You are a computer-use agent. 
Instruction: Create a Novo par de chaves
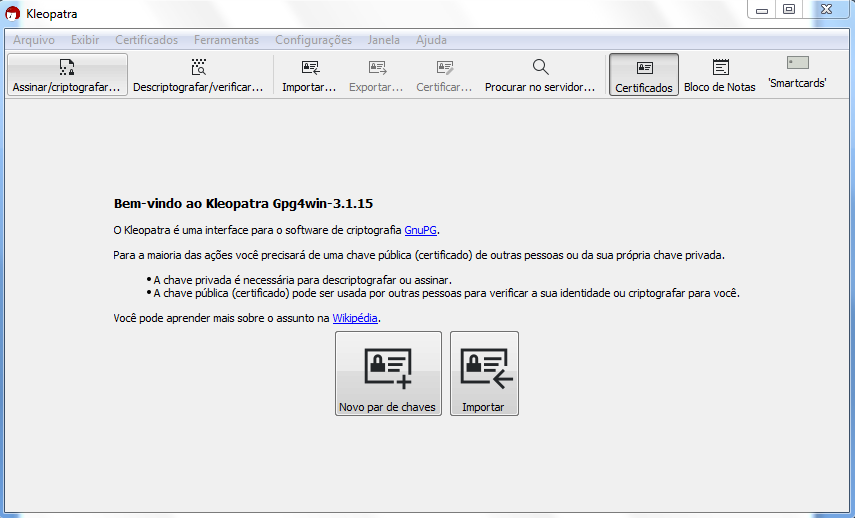(x=388, y=374)
